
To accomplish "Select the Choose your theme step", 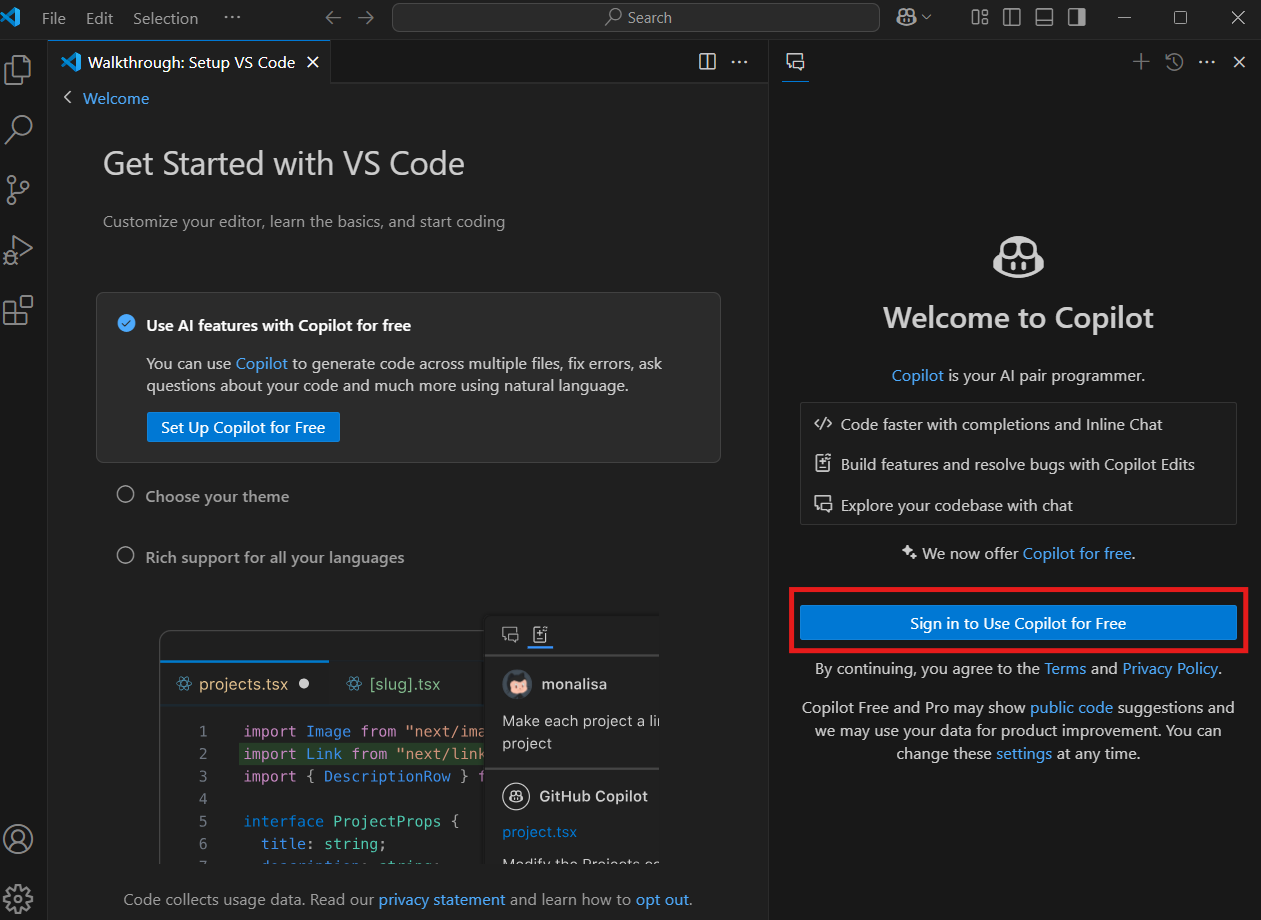I will [x=217, y=496].
